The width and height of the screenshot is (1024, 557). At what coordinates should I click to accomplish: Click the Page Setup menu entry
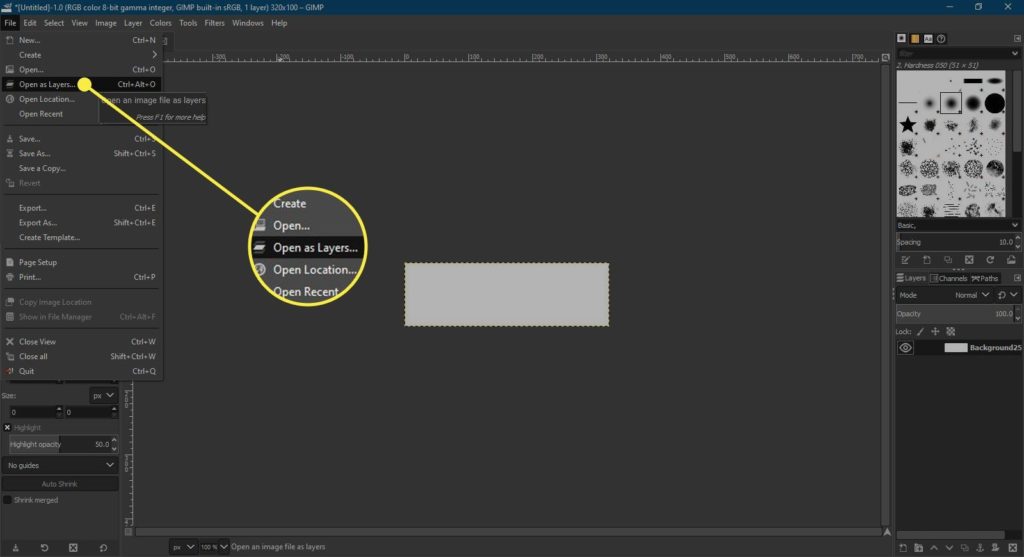click(x=81, y=263)
